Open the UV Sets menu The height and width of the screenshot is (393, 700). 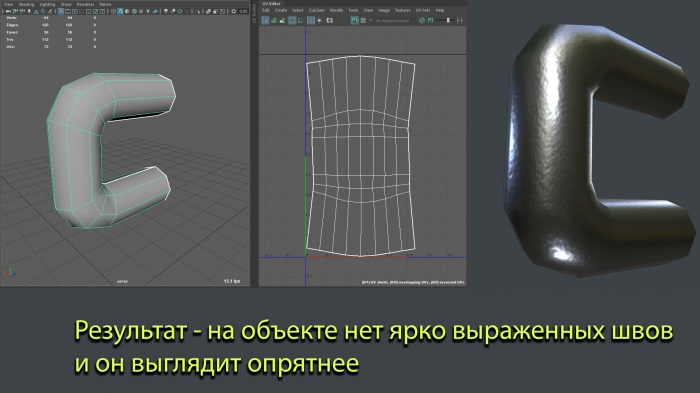[x=423, y=10]
